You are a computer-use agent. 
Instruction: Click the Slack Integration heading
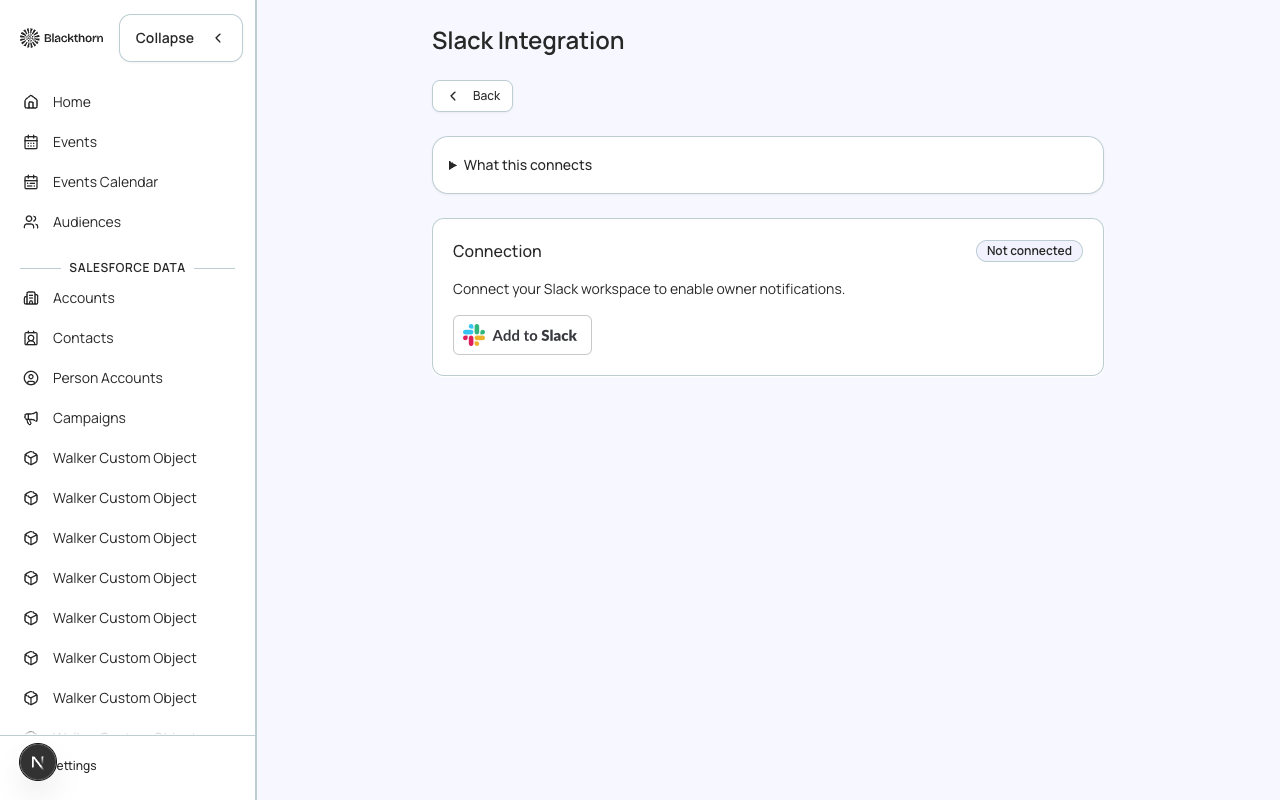(x=528, y=41)
